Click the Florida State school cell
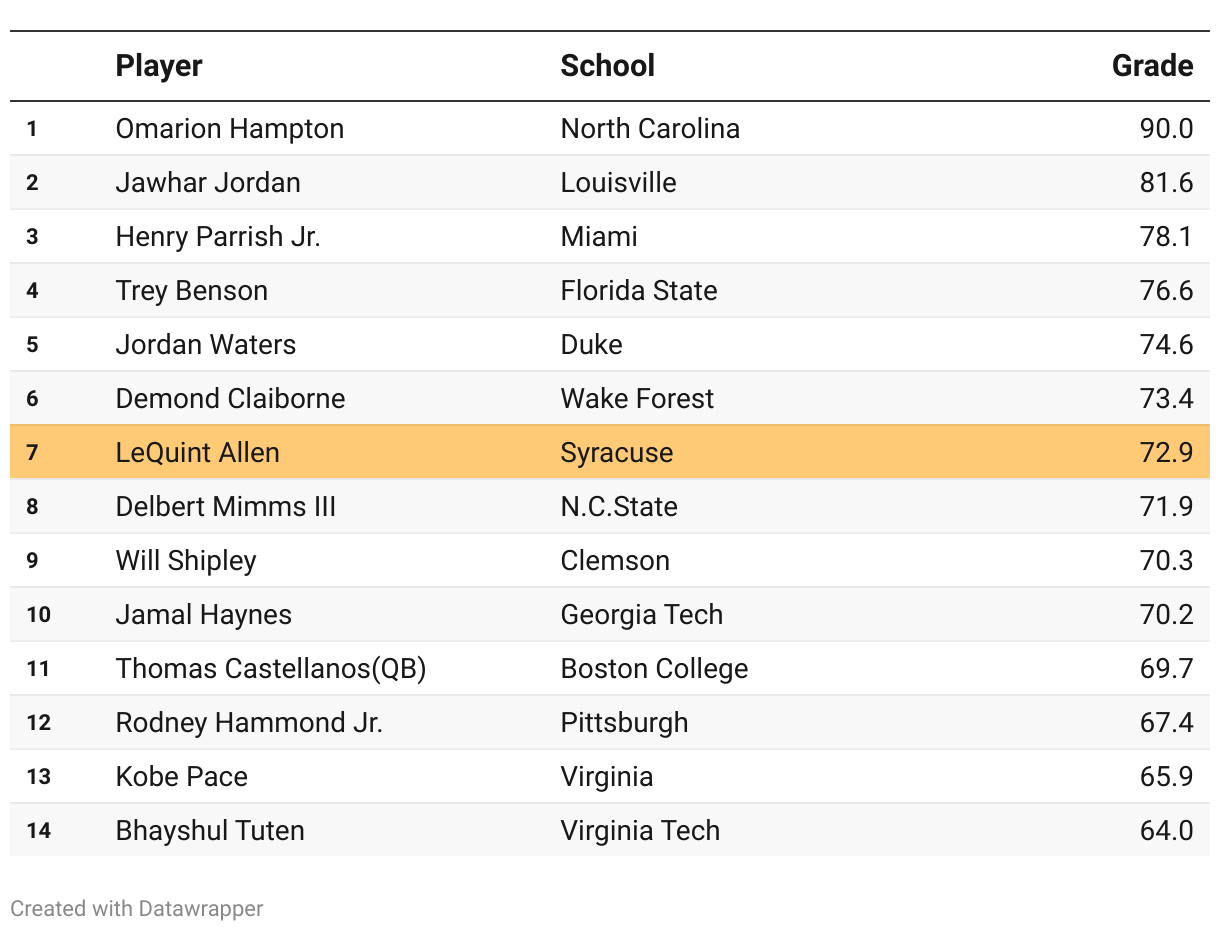The height and width of the screenshot is (932, 1220). point(639,291)
